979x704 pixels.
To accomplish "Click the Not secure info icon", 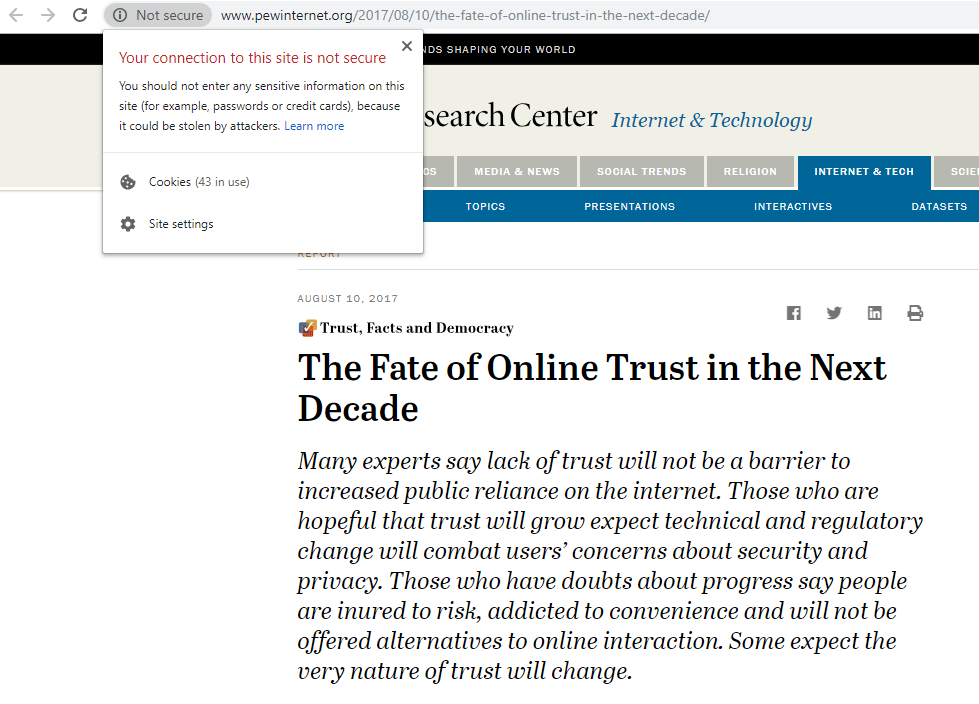I will tap(120, 15).
